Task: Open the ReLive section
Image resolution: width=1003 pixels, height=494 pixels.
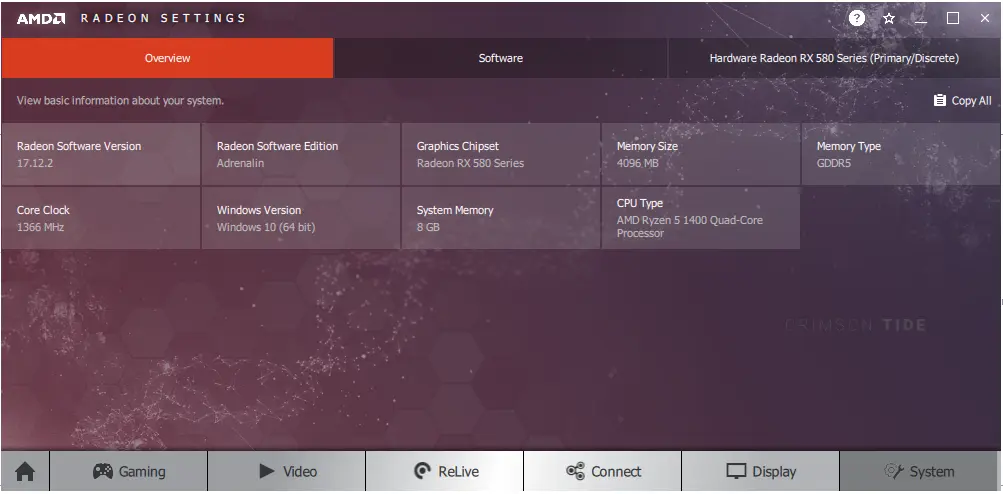Action: point(445,472)
